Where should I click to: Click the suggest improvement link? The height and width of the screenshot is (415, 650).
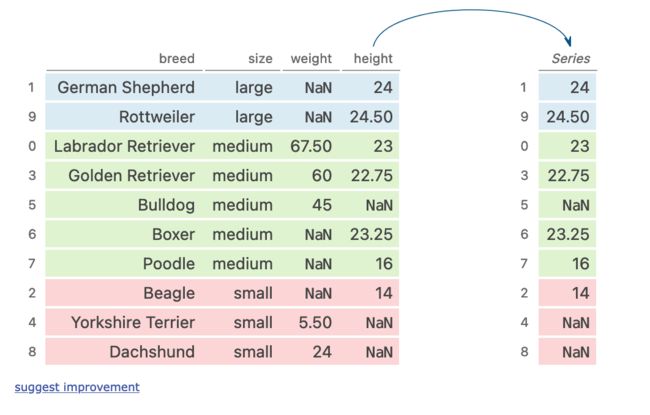pos(77,387)
